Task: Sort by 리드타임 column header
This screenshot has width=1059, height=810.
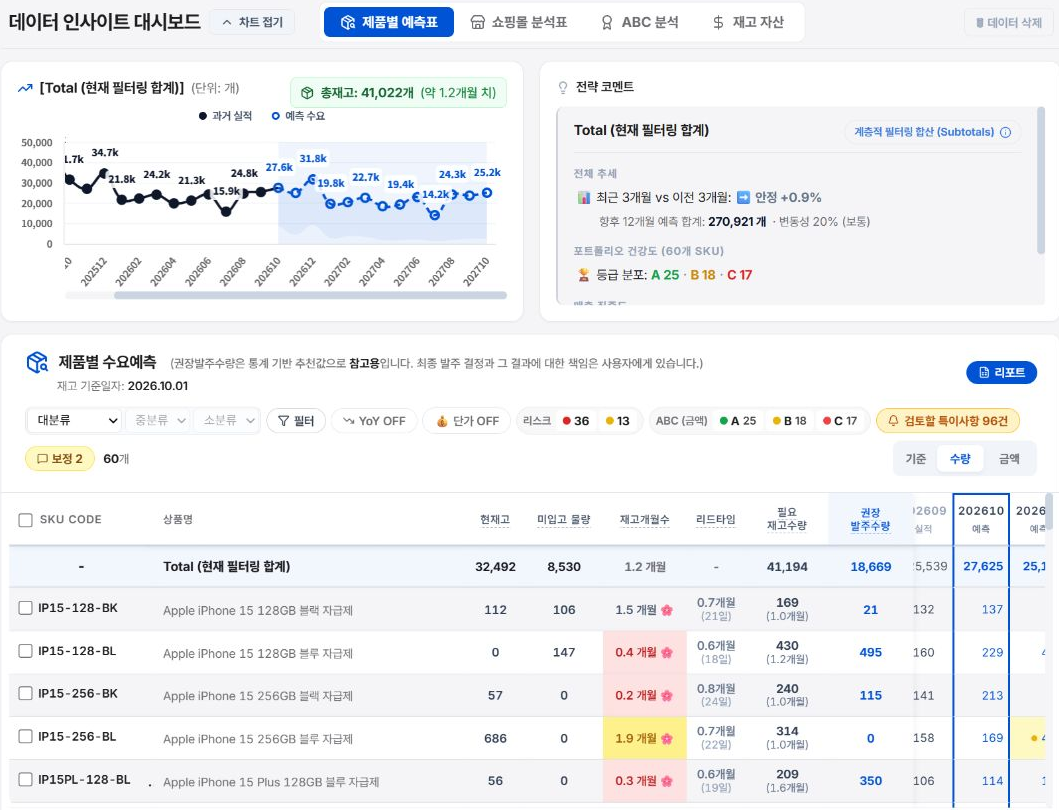Action: (x=715, y=520)
